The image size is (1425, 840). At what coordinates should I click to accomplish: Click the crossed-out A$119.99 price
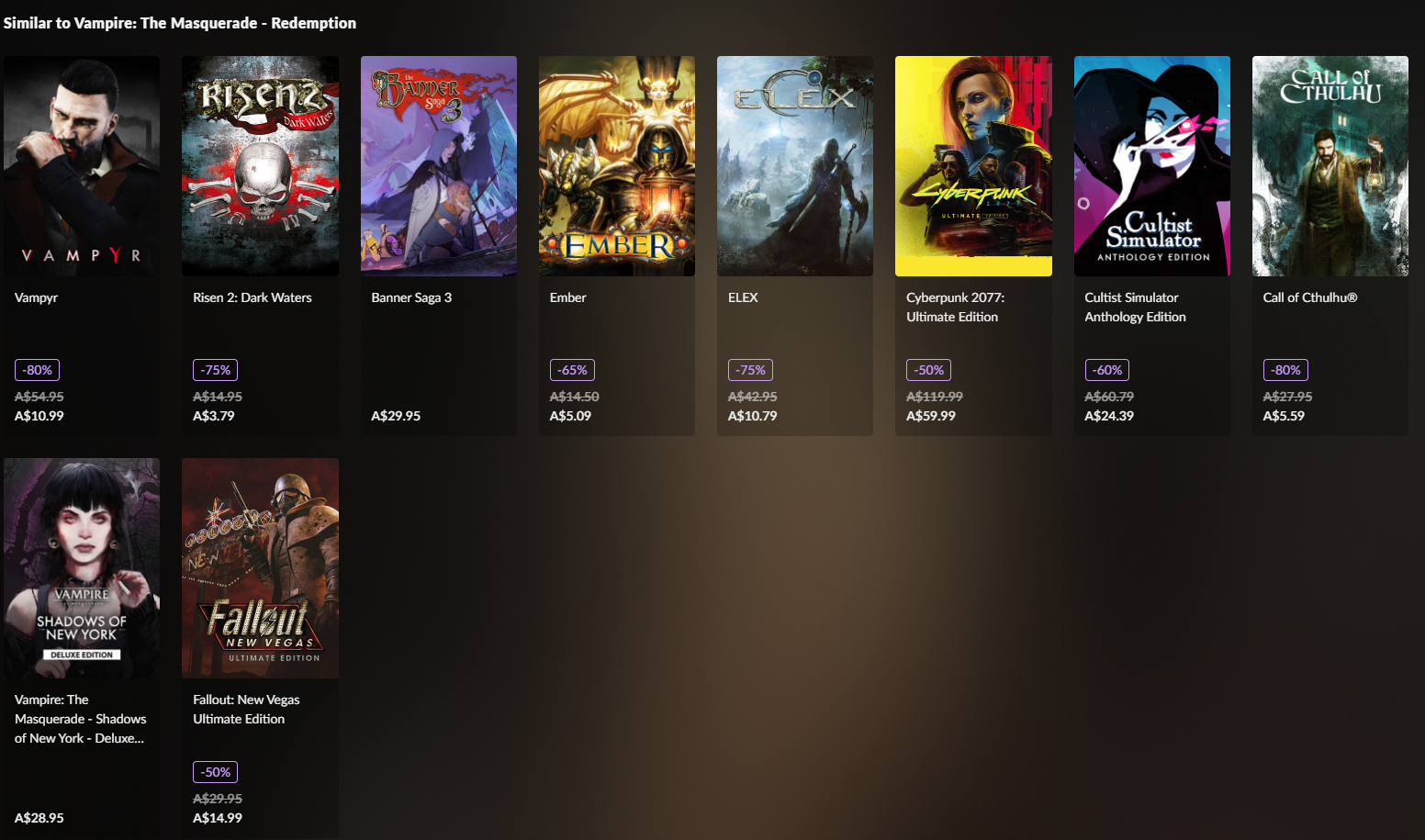pos(935,397)
